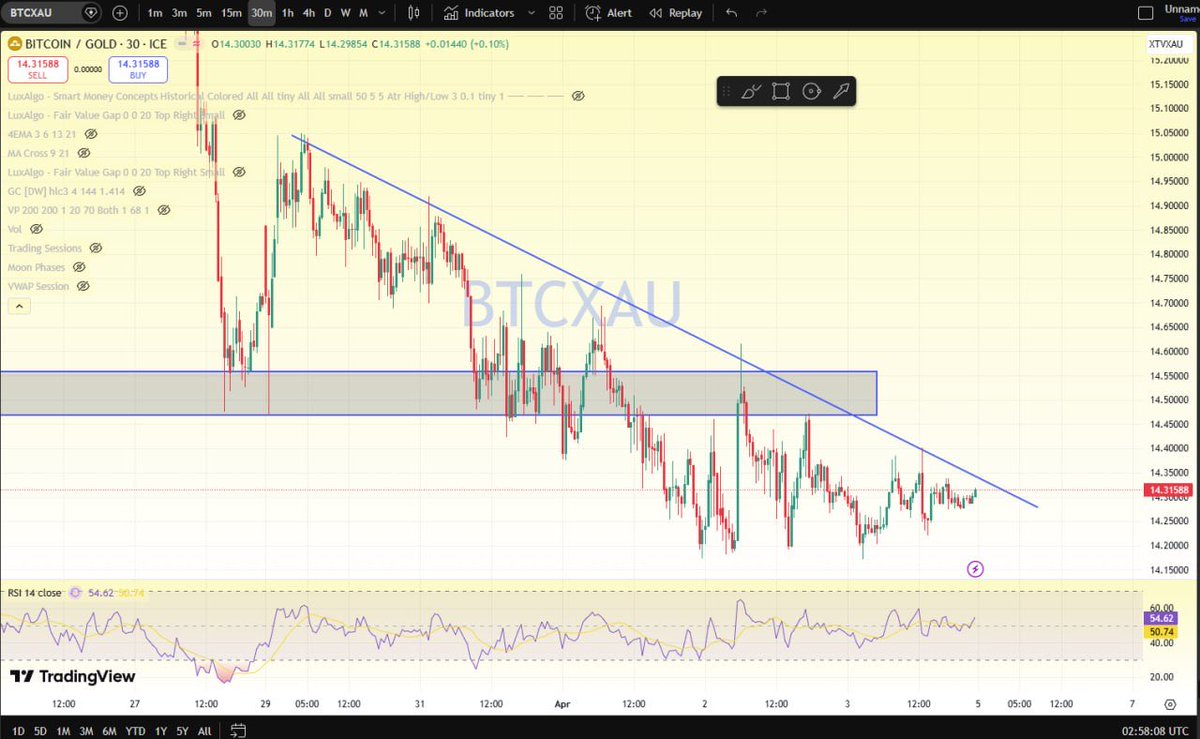Click the blue descending trendline

665,321
